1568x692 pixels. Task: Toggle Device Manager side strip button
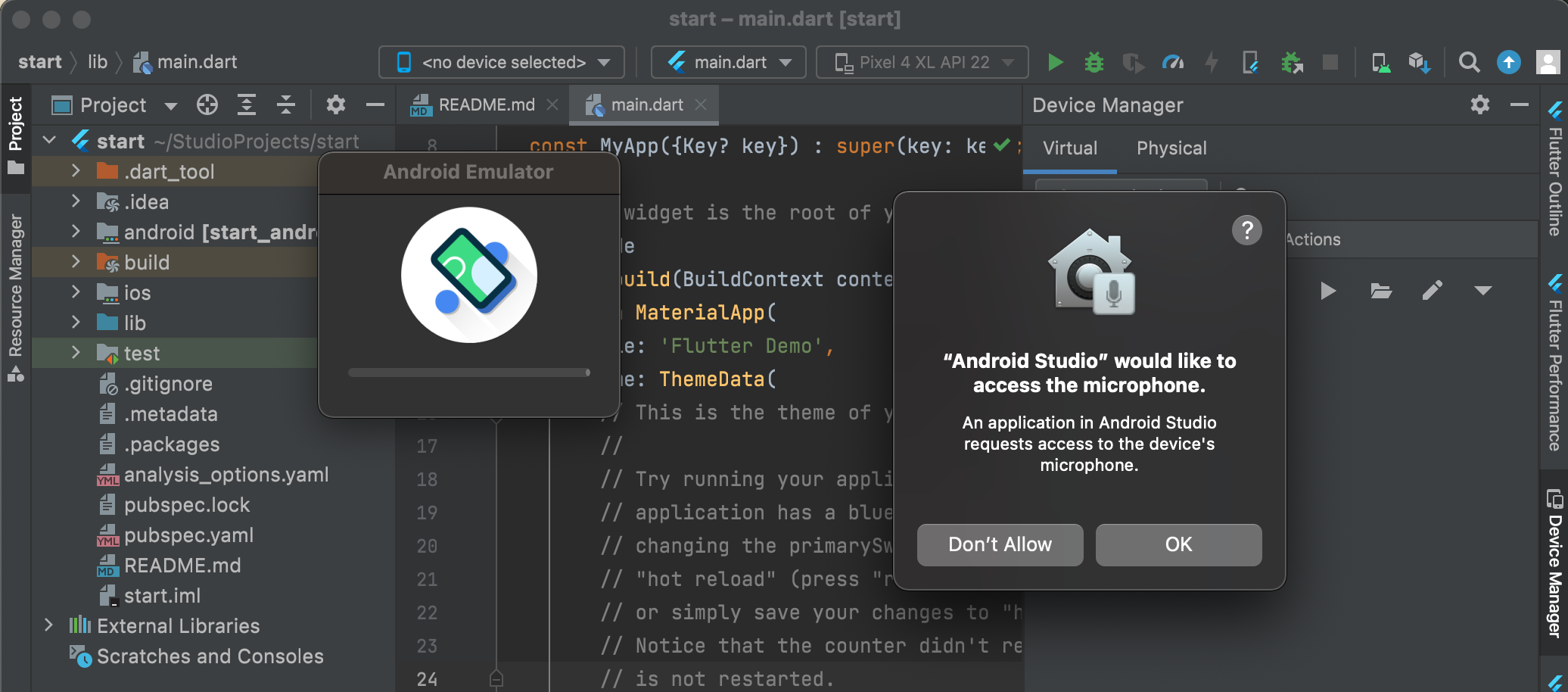point(1554,563)
